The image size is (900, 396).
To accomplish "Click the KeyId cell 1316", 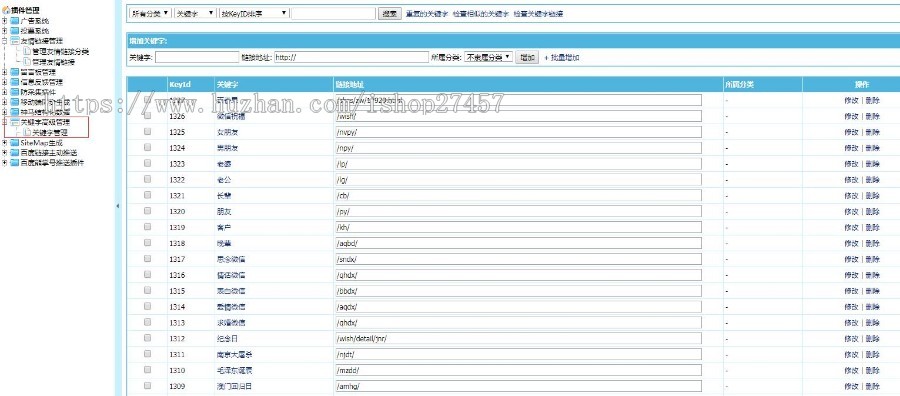I will tap(177, 275).
